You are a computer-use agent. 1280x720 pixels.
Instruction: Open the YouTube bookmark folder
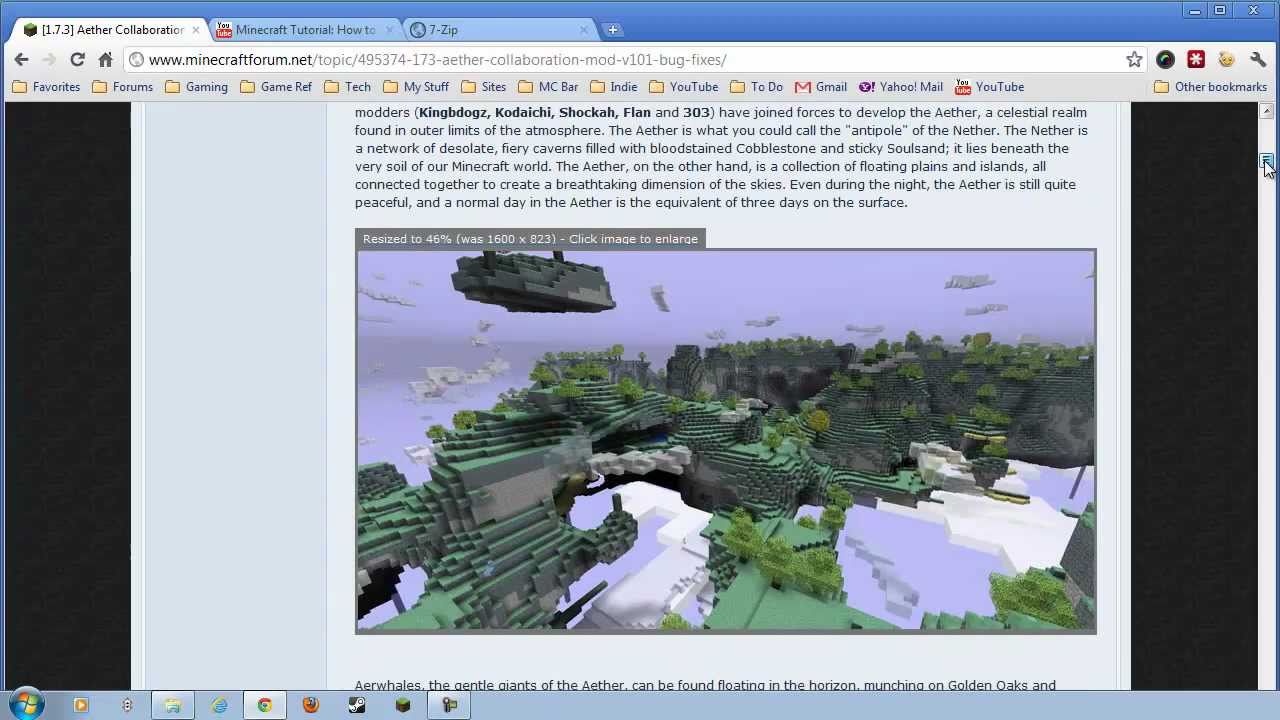(683, 87)
